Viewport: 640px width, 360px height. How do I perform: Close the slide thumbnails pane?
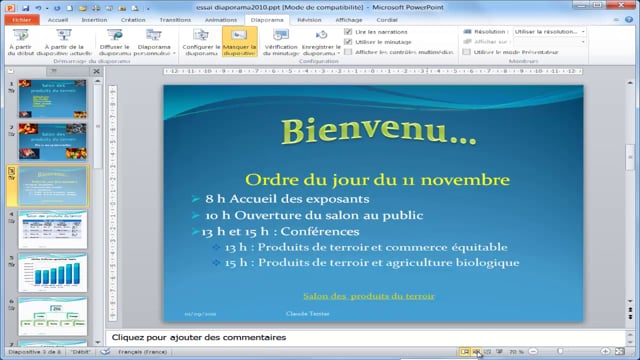point(96,71)
